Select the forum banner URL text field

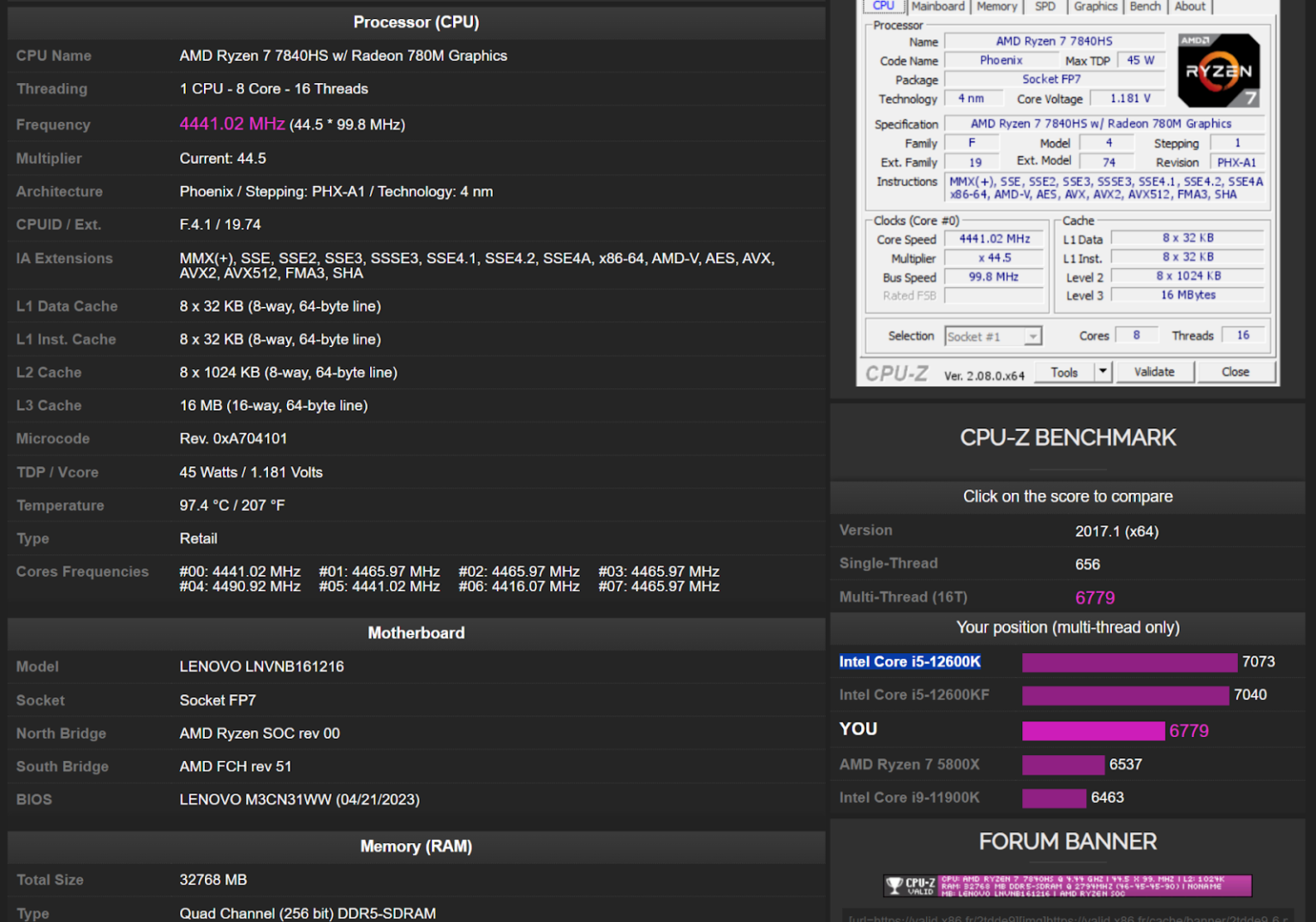(1068, 917)
